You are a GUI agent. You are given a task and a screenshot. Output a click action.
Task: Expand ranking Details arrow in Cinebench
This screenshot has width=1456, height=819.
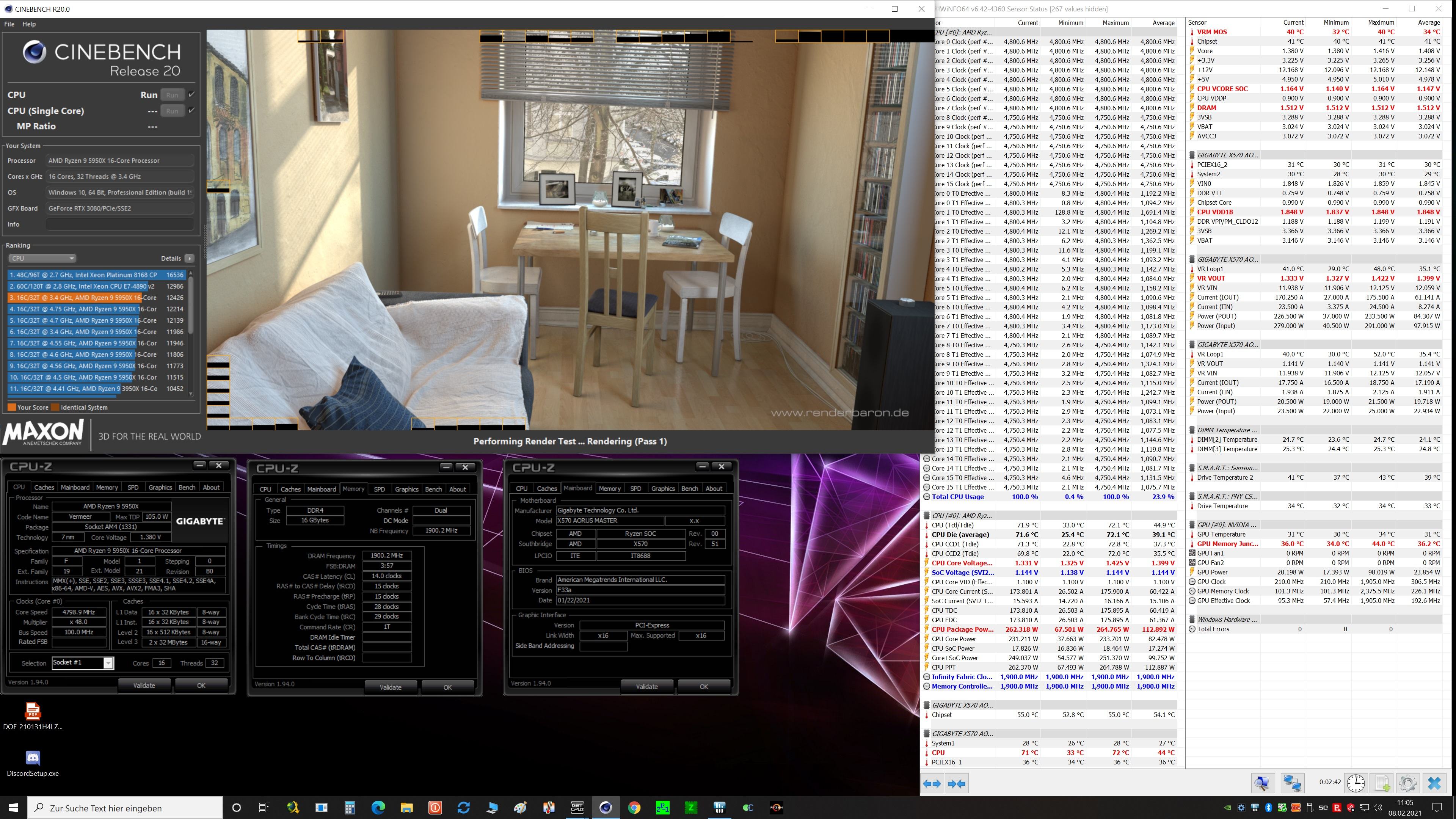click(189, 258)
